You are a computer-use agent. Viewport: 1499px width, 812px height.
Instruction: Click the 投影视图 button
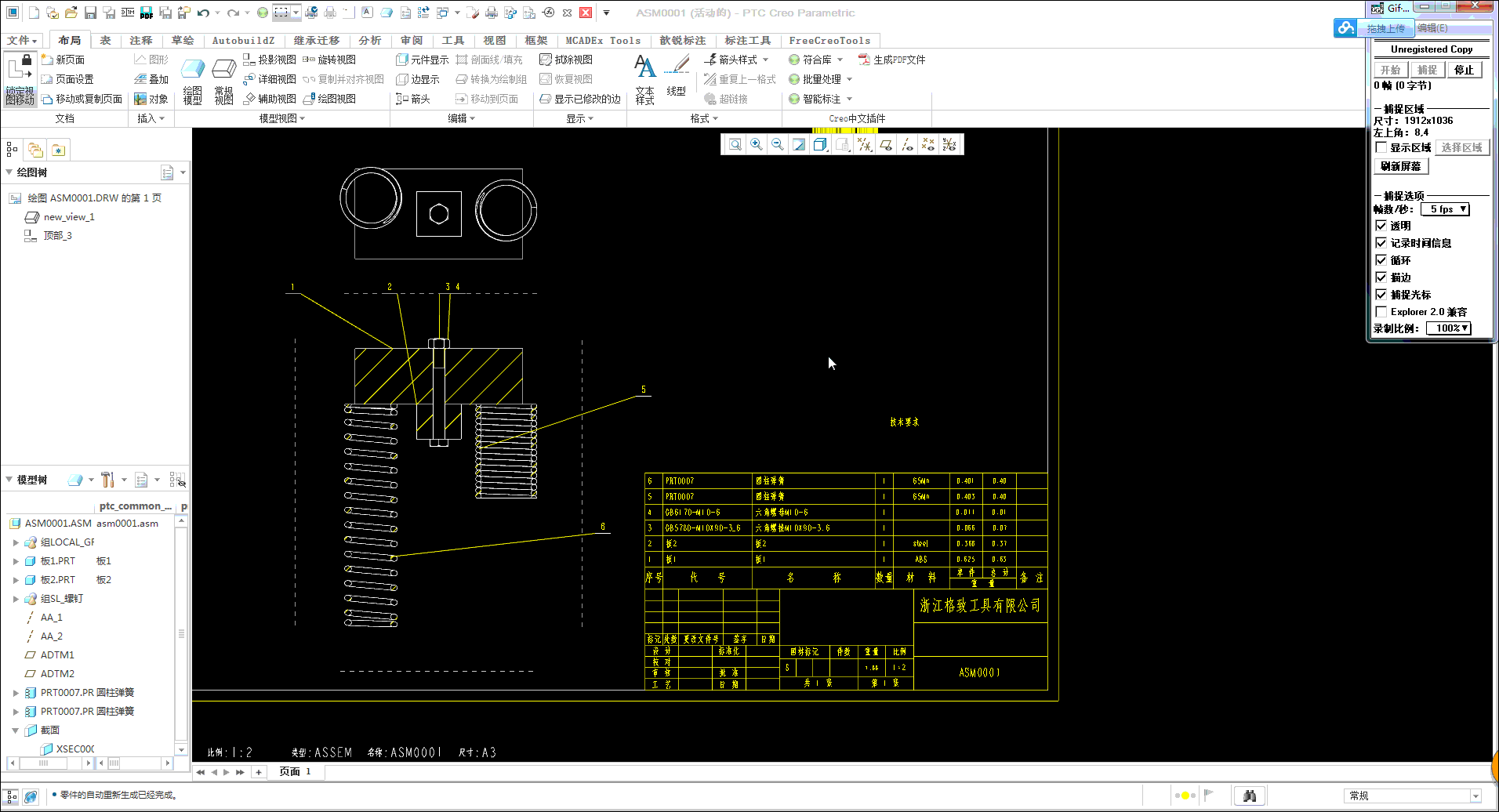point(270,60)
